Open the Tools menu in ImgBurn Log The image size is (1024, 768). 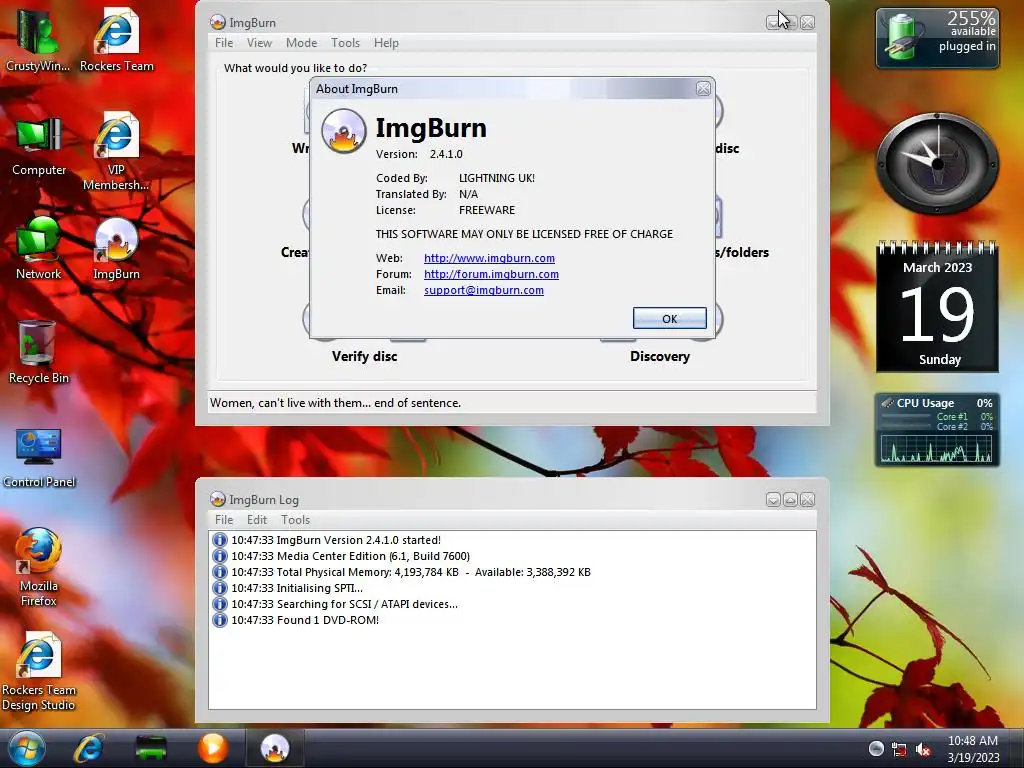(x=295, y=520)
